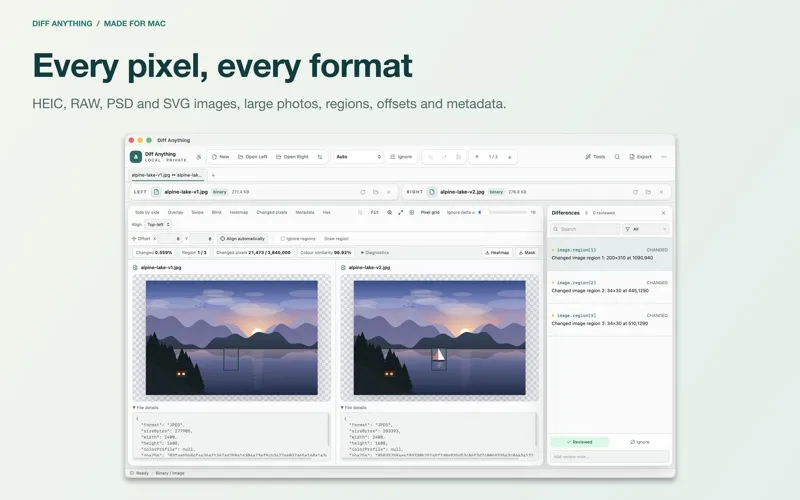The image size is (800, 500).
Task: Click the Offset X input field
Action: (170, 238)
